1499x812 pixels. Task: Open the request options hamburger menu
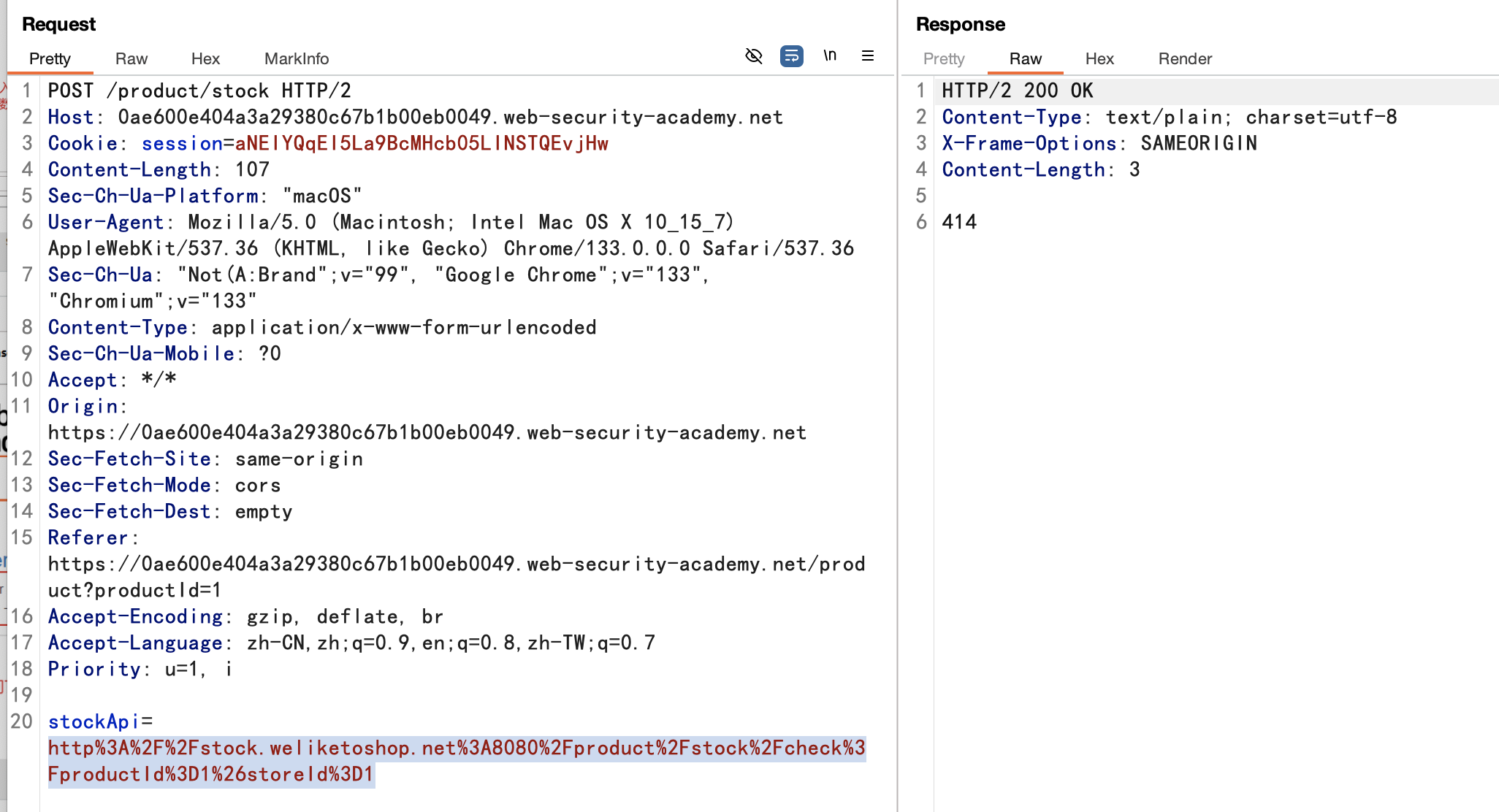pyautogui.click(x=868, y=56)
